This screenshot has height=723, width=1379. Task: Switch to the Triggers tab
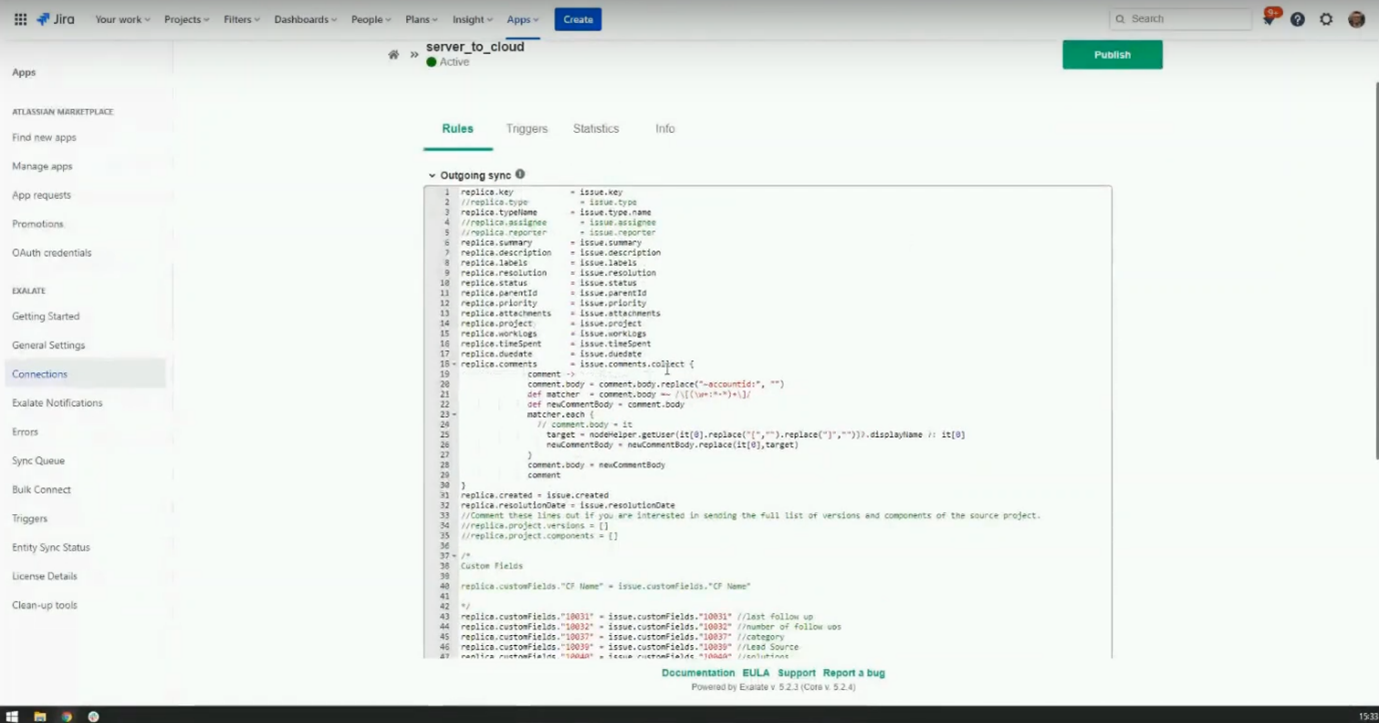526,129
